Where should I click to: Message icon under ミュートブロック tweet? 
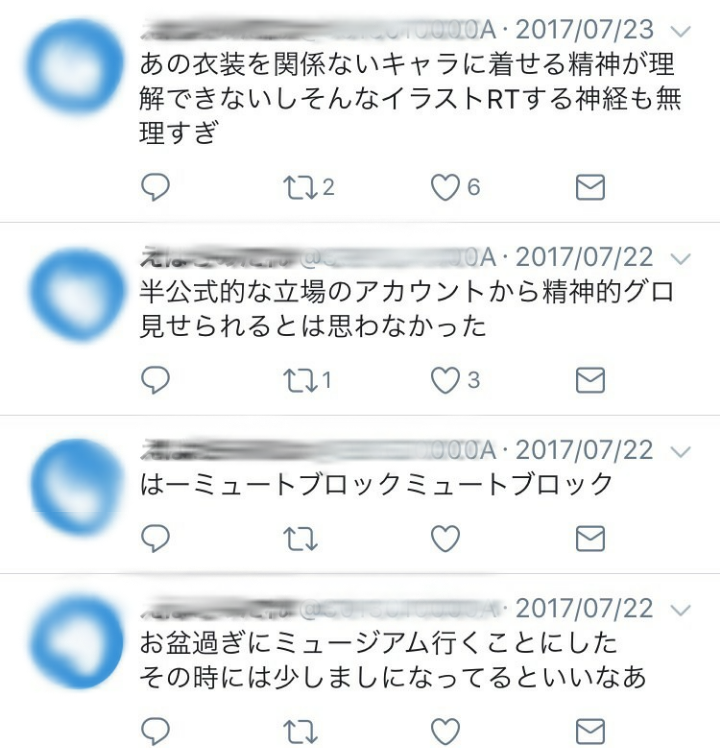pyautogui.click(x=590, y=539)
